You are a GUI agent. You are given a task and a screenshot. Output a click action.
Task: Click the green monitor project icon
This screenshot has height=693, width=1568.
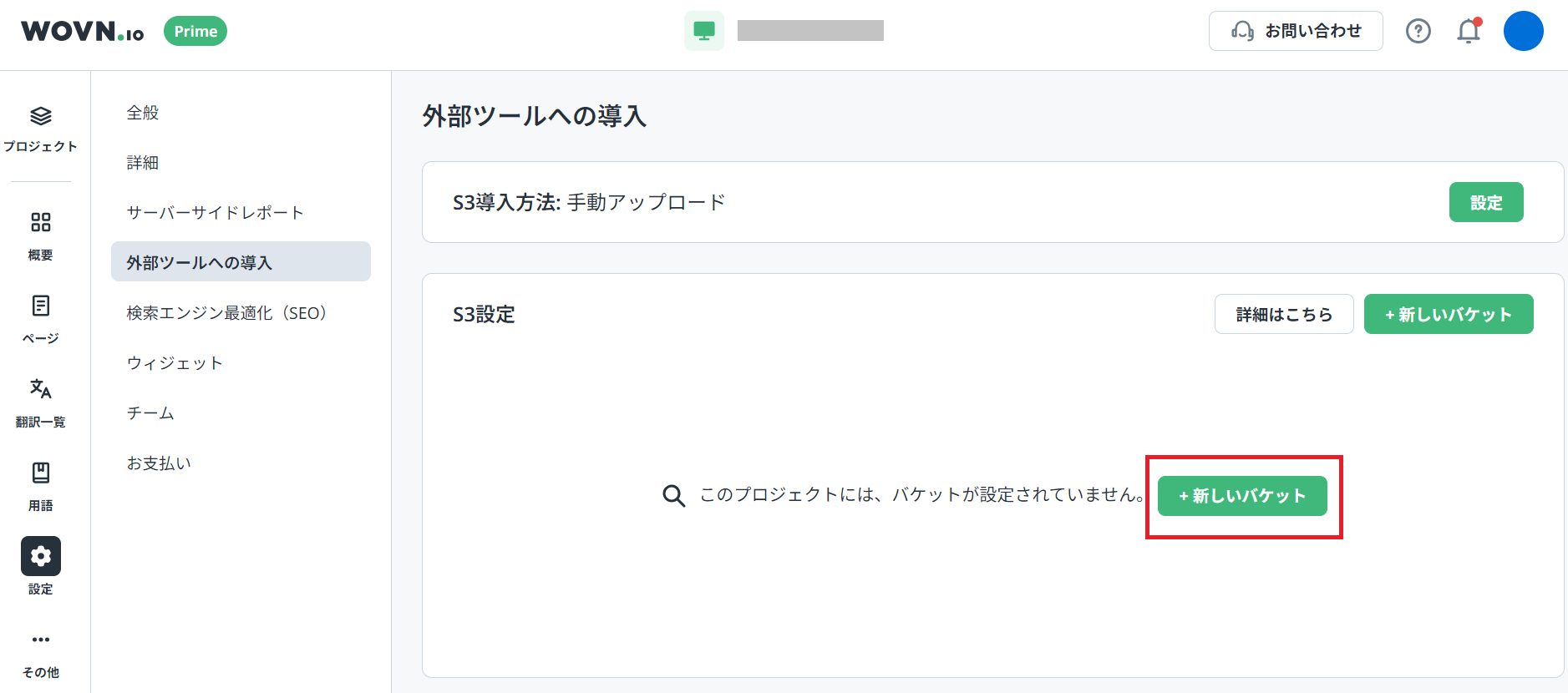click(x=703, y=31)
